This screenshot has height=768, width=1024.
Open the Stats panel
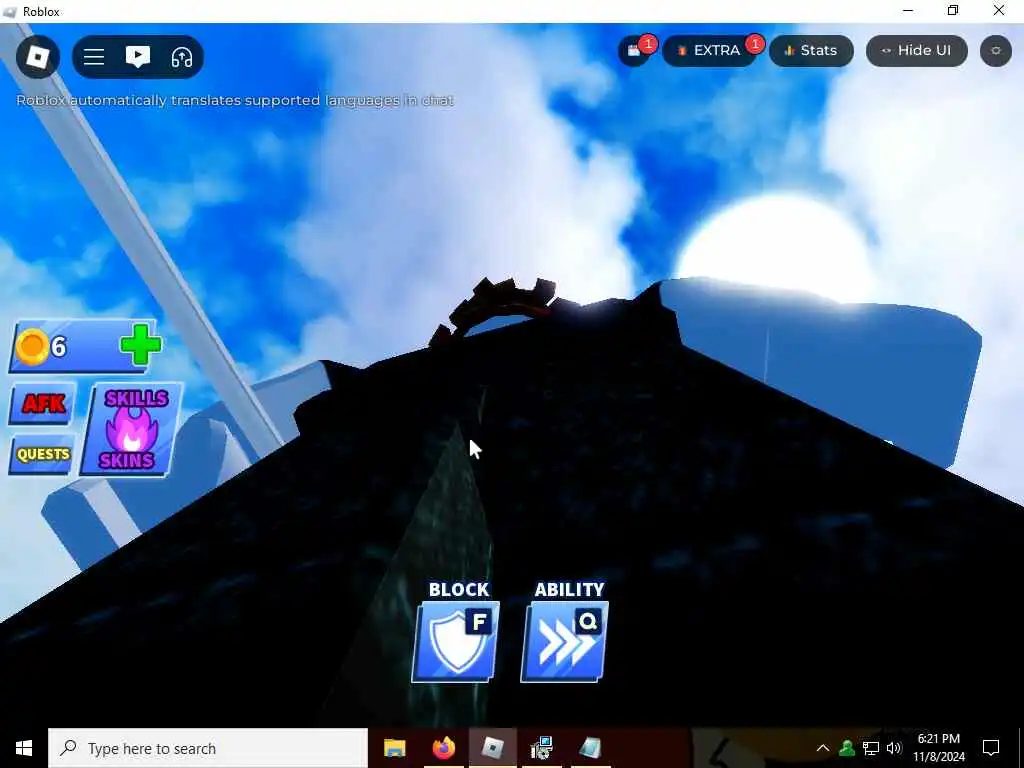(811, 51)
